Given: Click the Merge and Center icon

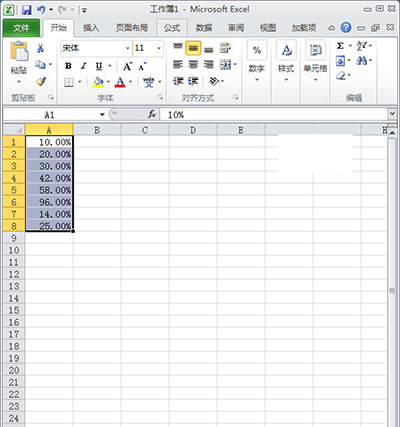Looking at the screenshot, I should (225, 64).
